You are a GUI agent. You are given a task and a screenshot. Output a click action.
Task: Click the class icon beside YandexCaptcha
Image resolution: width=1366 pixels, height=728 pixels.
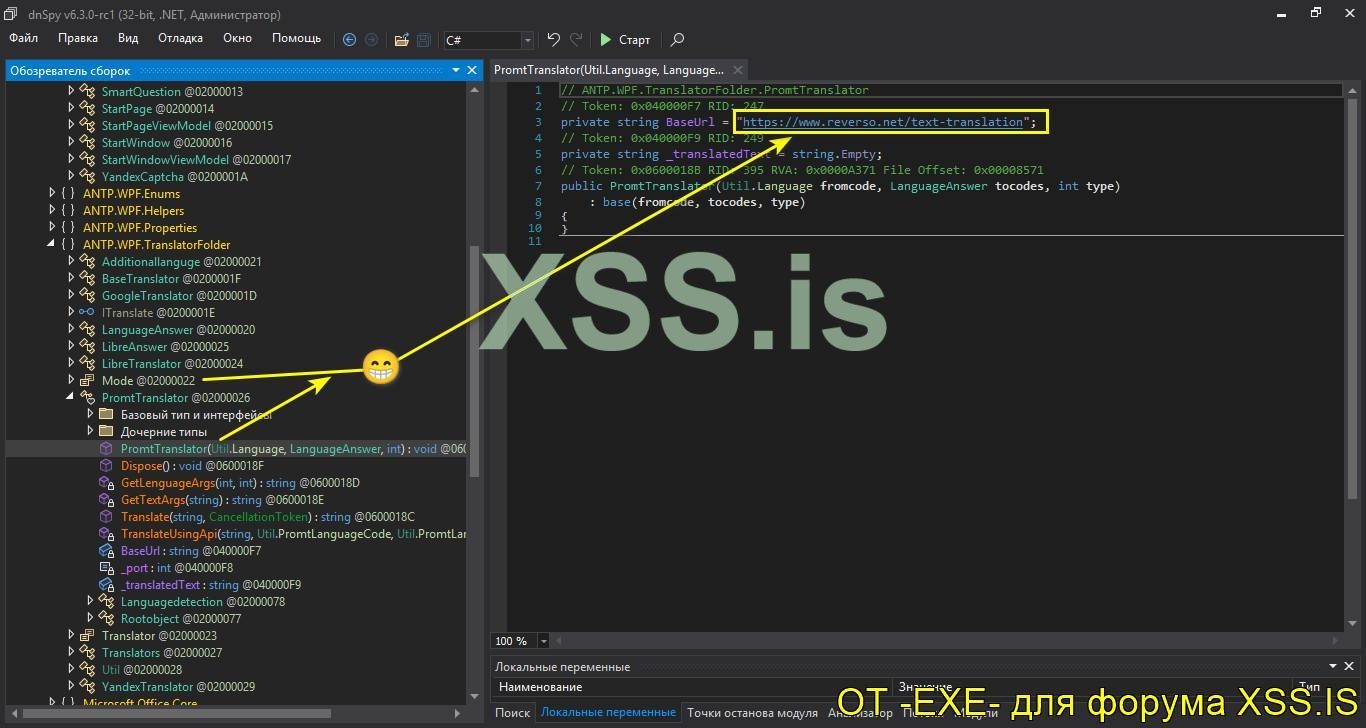point(87,177)
